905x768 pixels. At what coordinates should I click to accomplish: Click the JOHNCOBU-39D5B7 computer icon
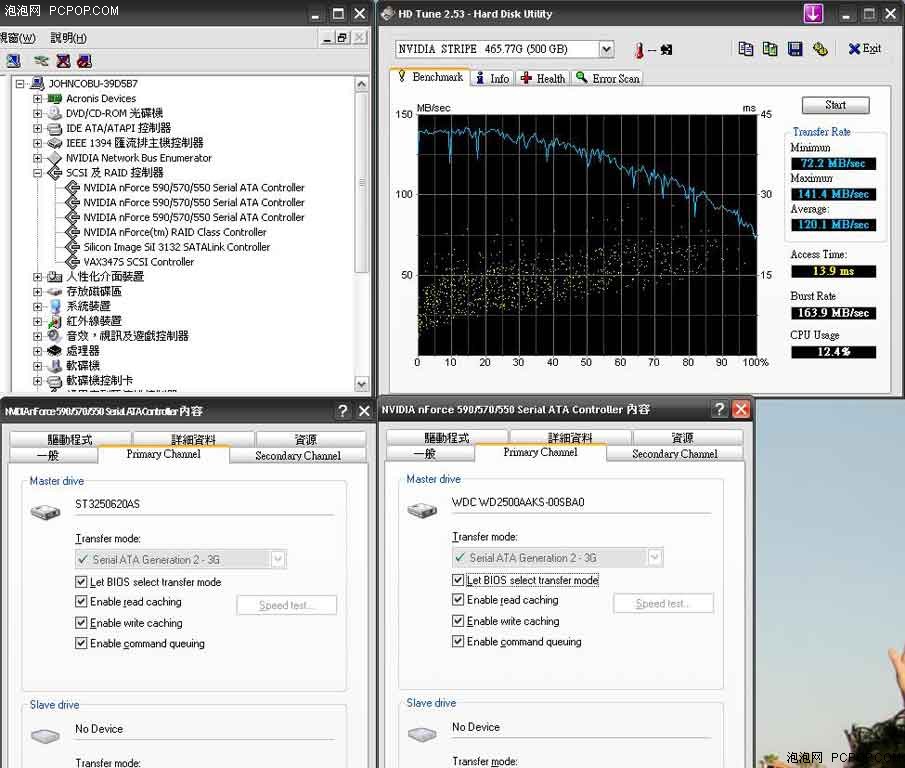click(x=38, y=84)
